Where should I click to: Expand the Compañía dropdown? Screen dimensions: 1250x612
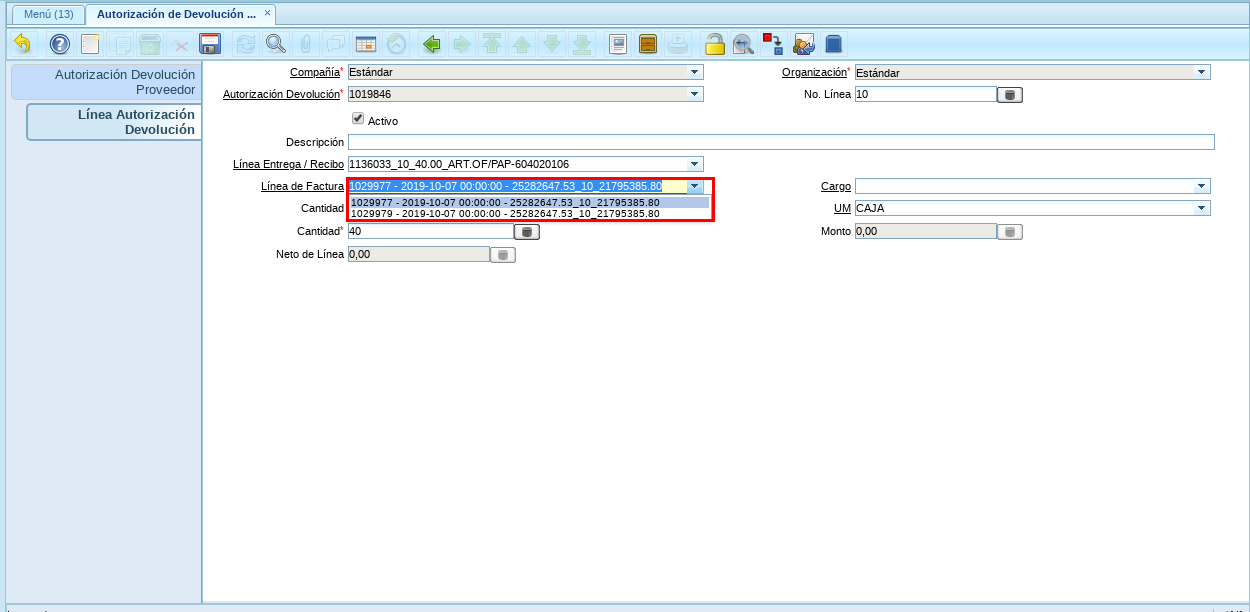(x=695, y=72)
